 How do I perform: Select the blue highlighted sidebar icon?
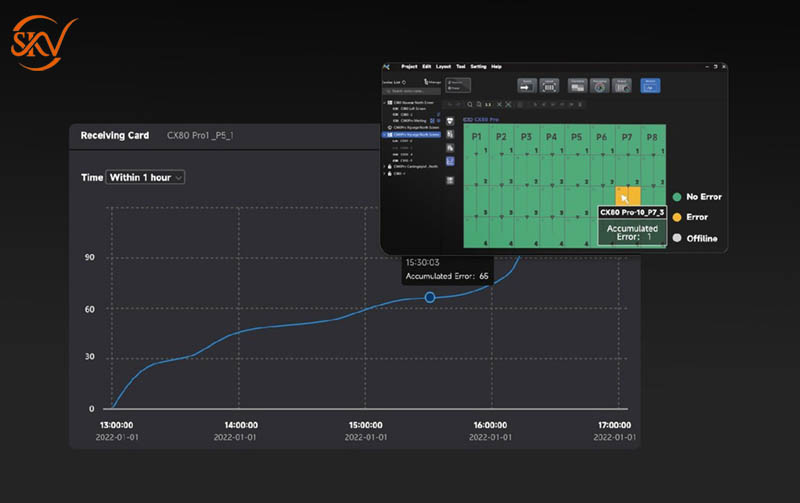pyautogui.click(x=451, y=160)
